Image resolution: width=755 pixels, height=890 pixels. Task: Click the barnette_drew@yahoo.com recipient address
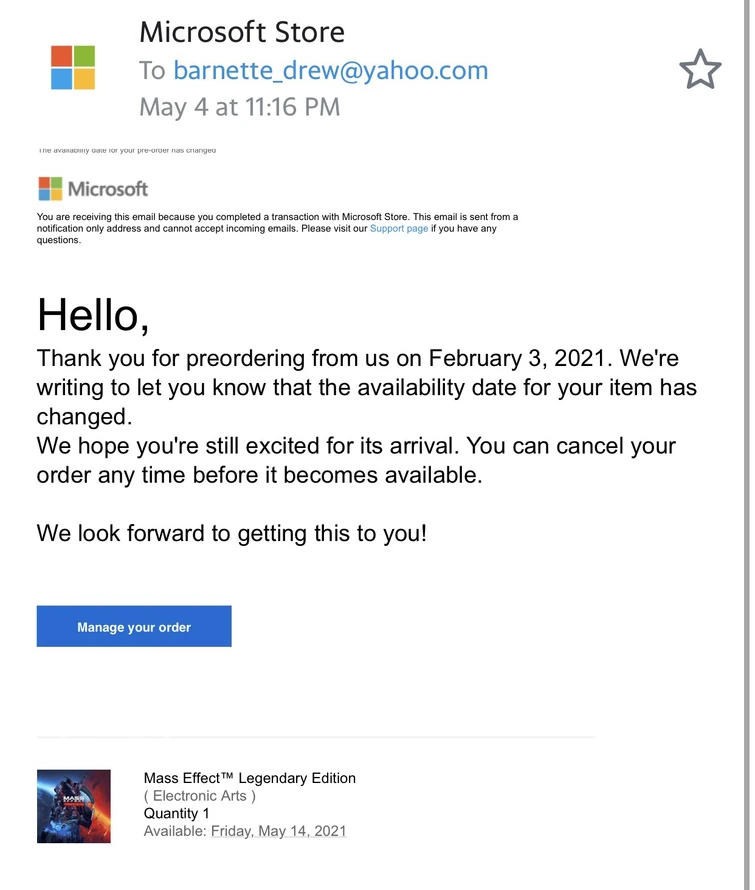[x=330, y=70]
